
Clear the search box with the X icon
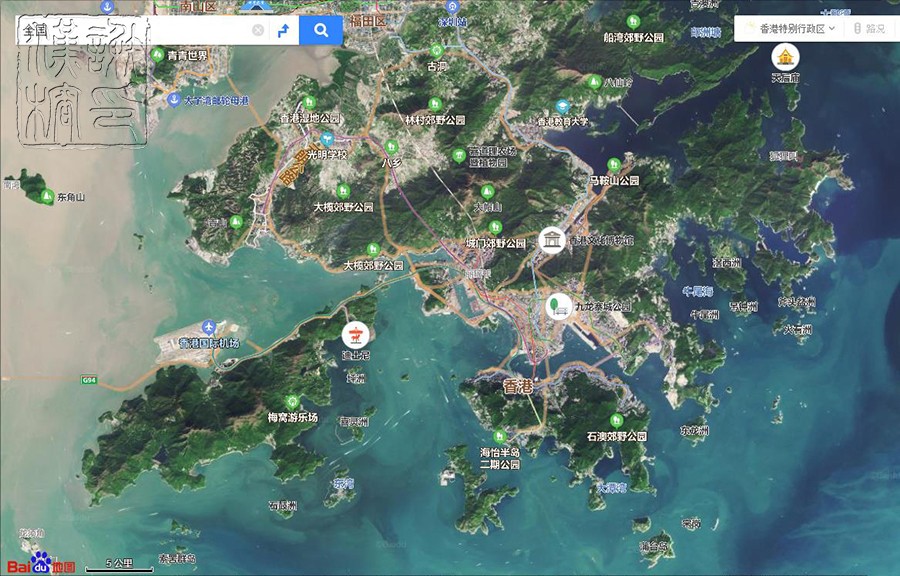tap(258, 29)
